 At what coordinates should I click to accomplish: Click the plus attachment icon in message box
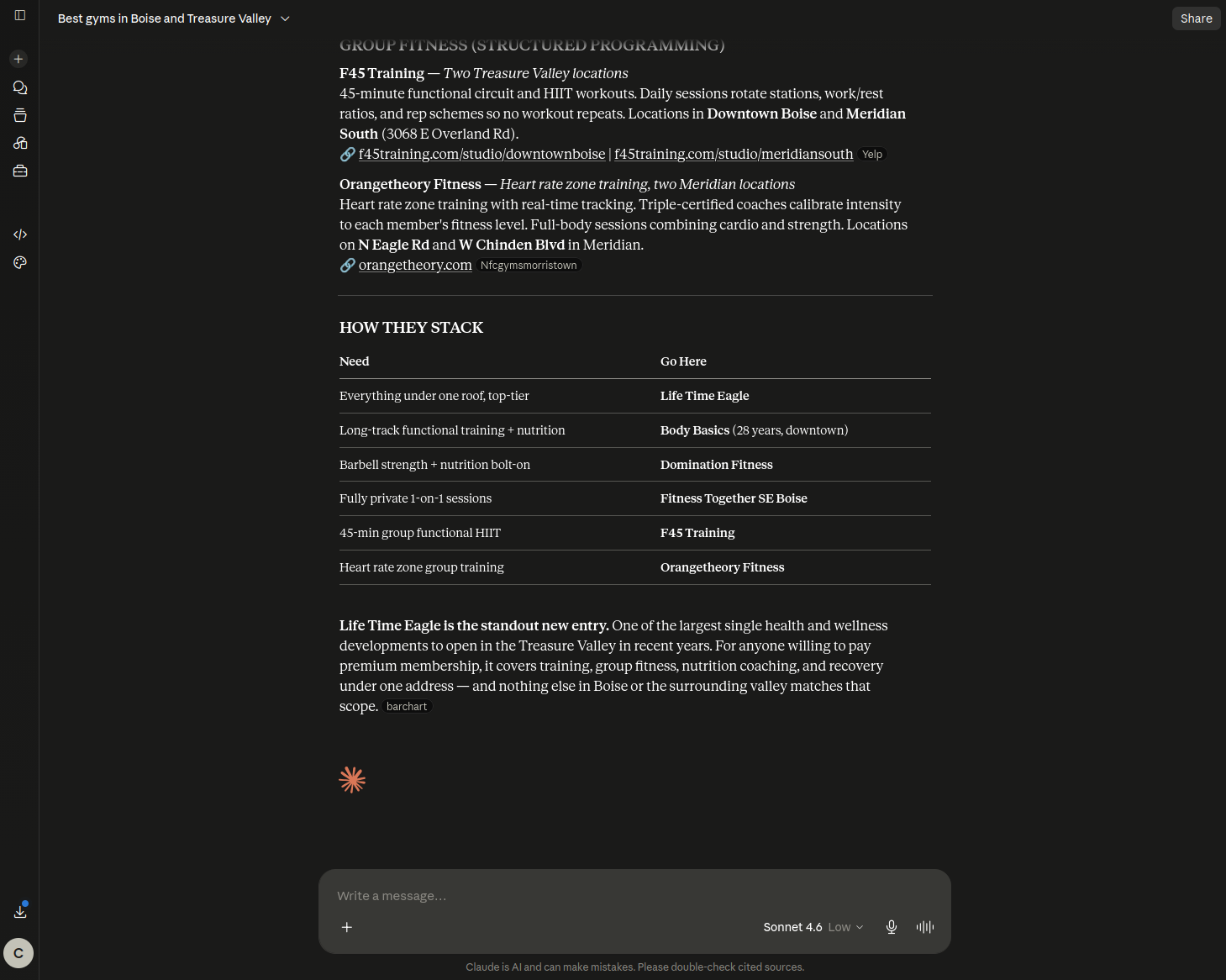coord(346,927)
